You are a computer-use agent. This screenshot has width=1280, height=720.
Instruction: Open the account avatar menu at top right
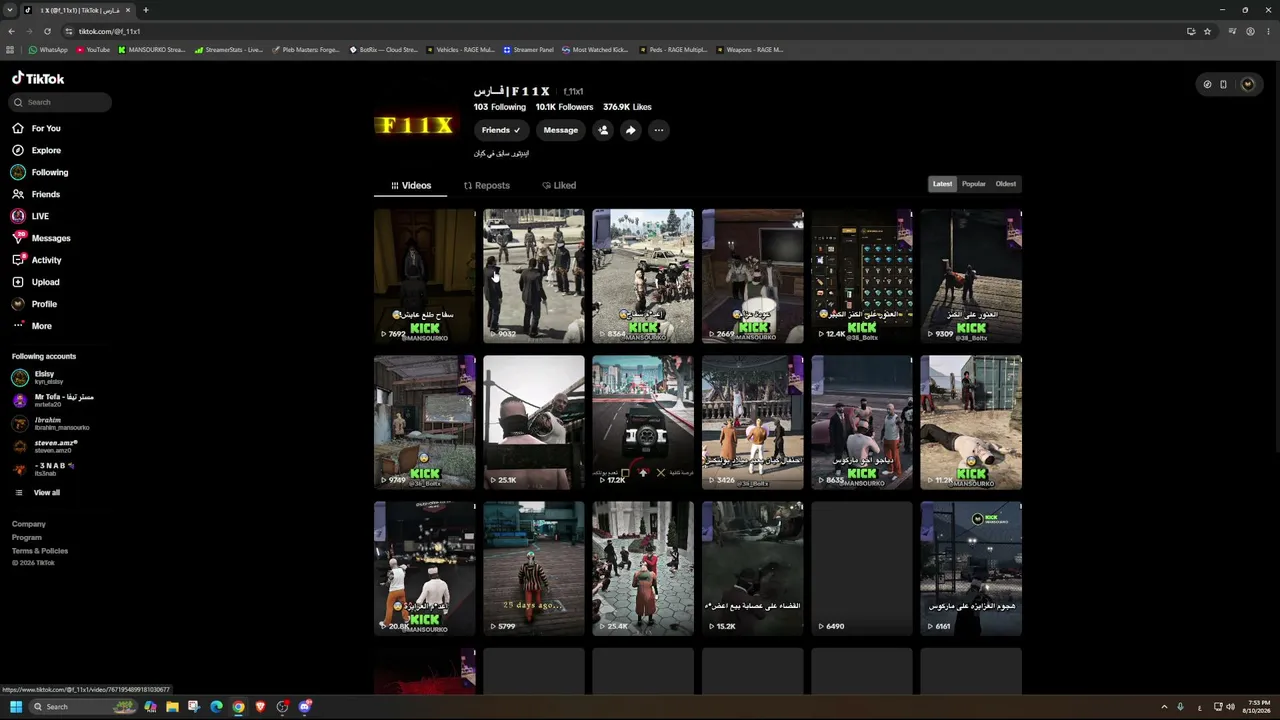pos(1247,84)
